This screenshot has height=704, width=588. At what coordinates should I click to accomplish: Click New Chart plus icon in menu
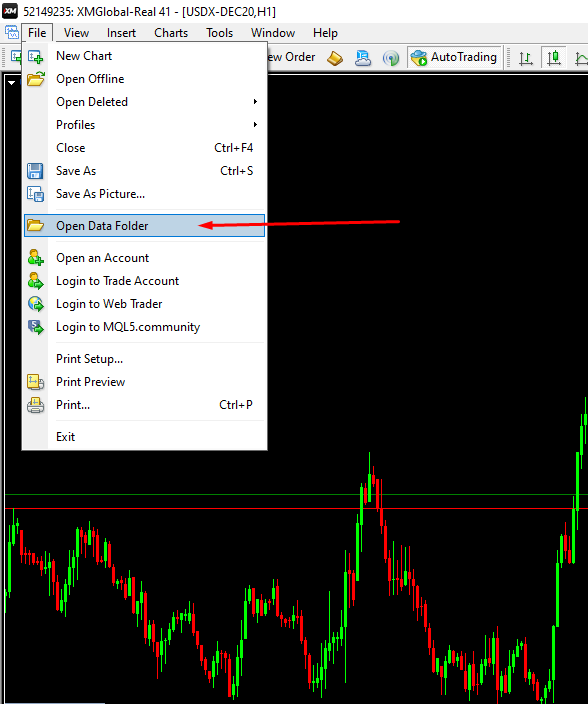tap(35, 57)
